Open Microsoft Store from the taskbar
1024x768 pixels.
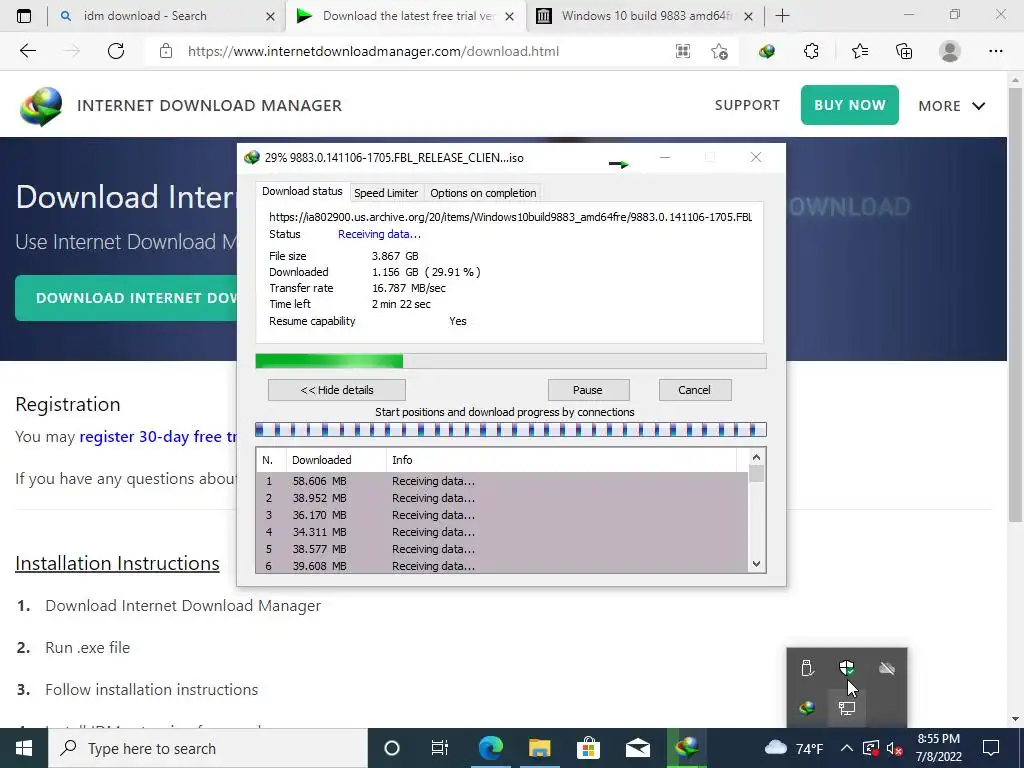point(588,748)
